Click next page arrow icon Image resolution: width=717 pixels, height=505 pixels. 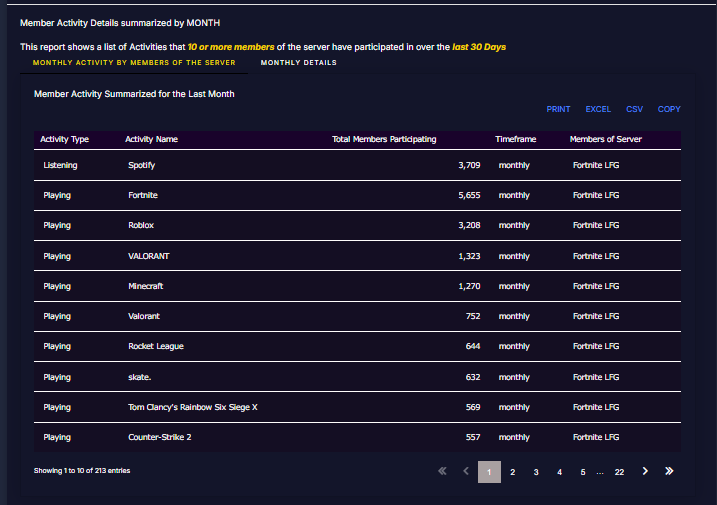645,471
